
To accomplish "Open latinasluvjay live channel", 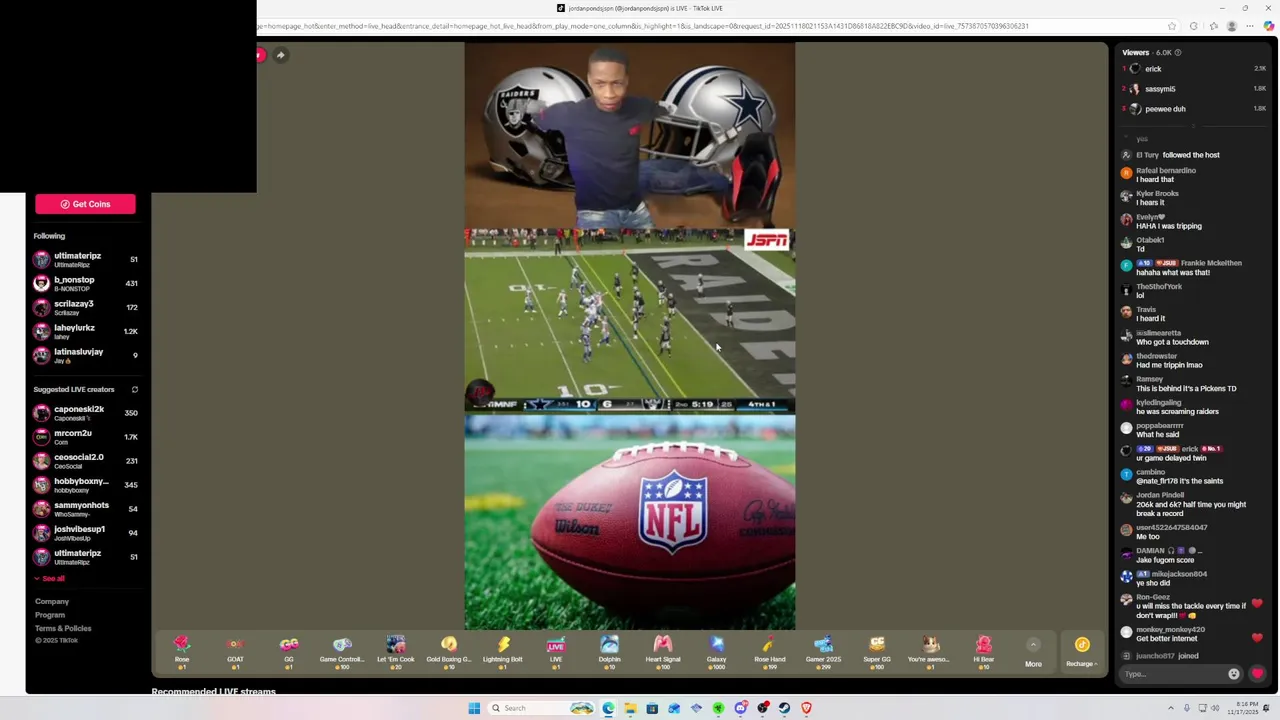I will 85,356.
